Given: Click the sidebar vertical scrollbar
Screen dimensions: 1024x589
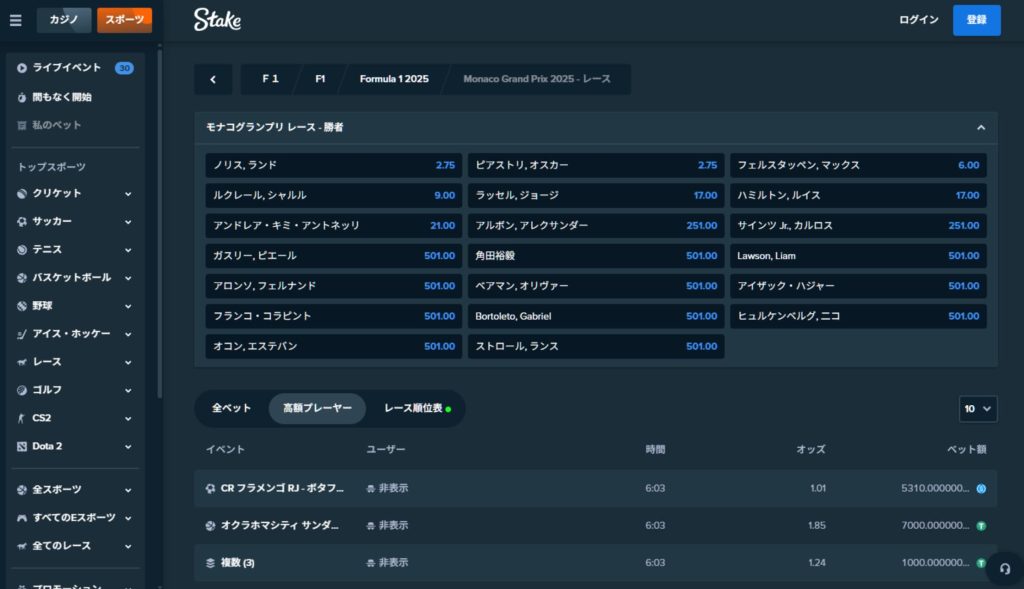Looking at the screenshot, I should [x=159, y=222].
